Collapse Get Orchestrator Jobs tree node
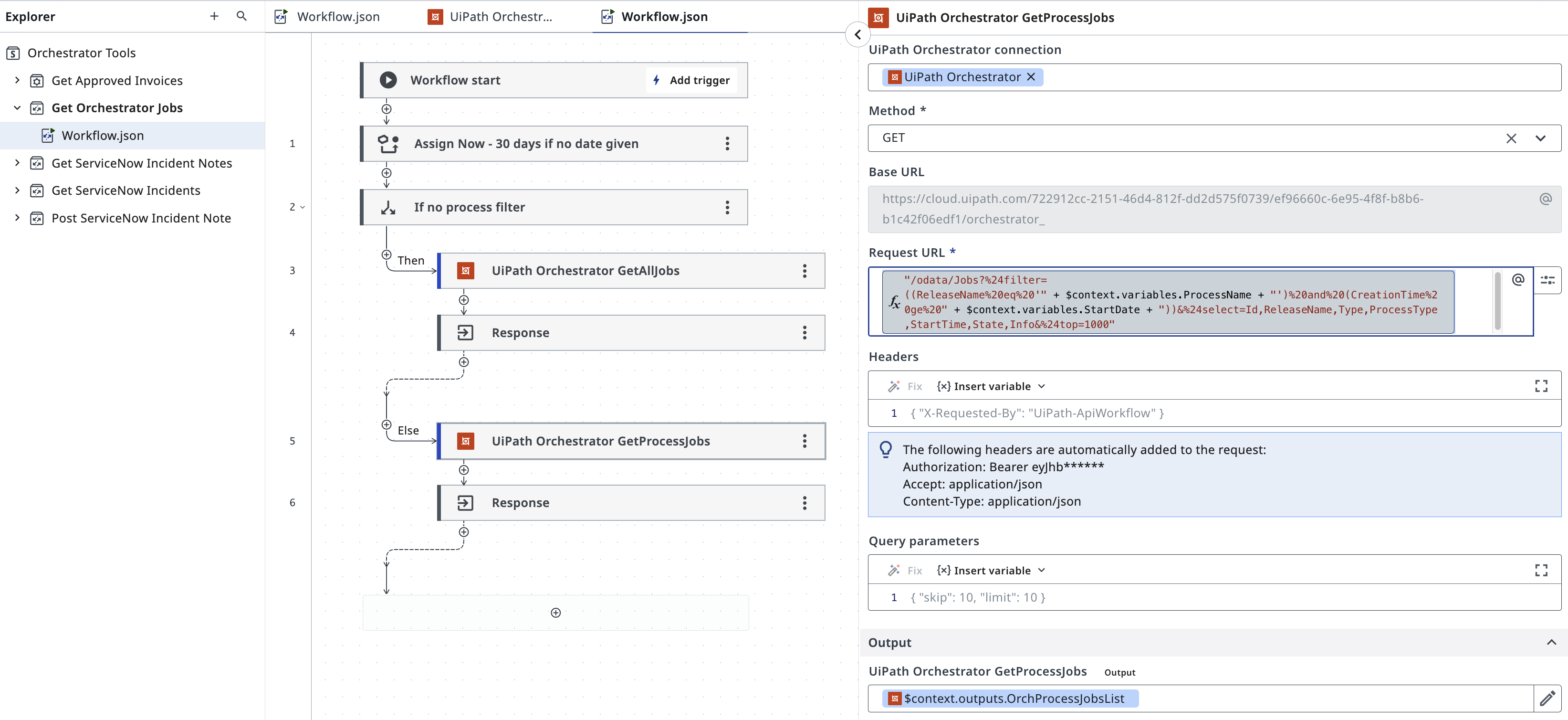The height and width of the screenshot is (720, 1568). click(17, 108)
